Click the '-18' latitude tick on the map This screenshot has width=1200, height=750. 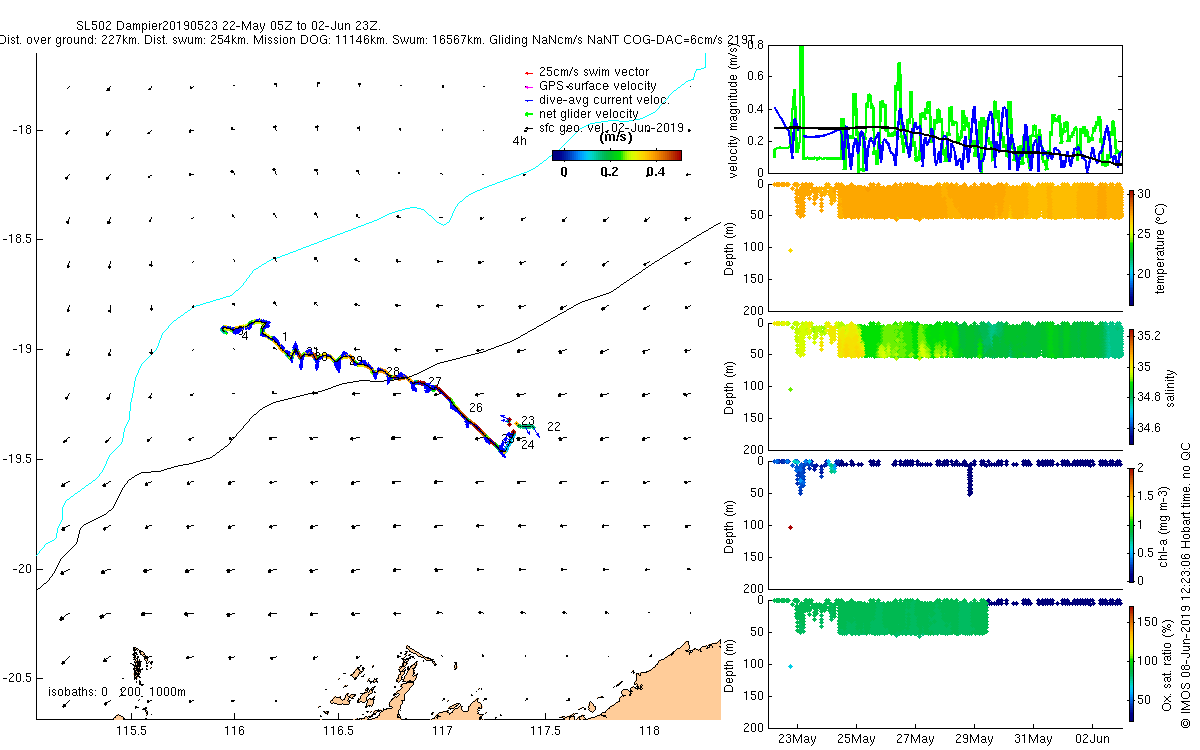(20, 130)
